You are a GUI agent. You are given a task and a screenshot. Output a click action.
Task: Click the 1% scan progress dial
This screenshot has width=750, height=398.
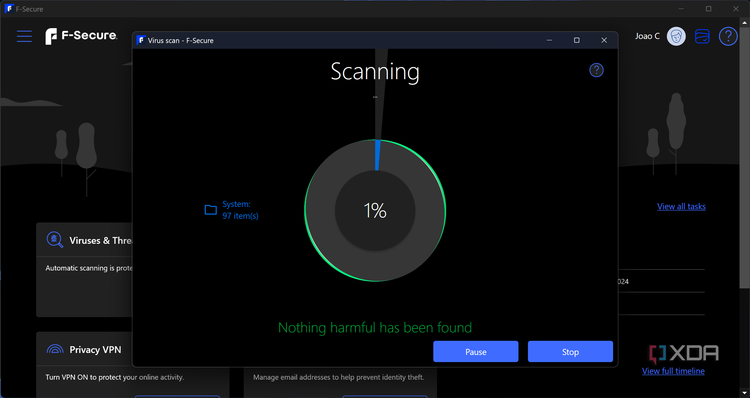tap(375, 210)
